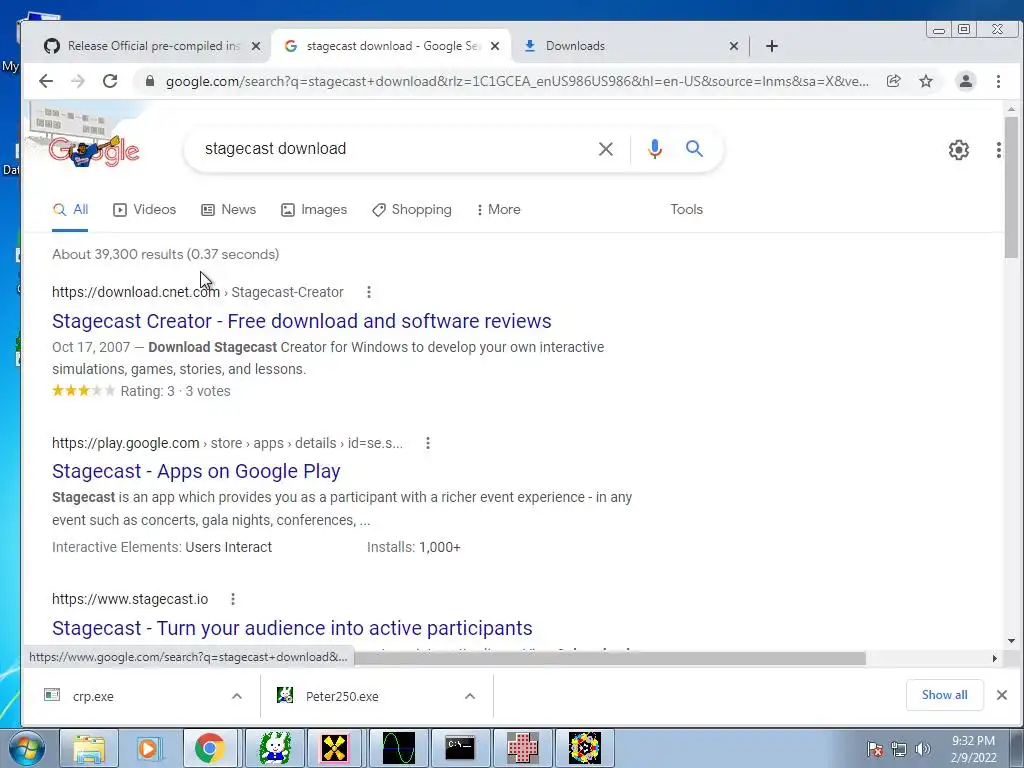Bookmark this page with the star
Image resolution: width=1024 pixels, height=768 pixels.
click(x=926, y=81)
